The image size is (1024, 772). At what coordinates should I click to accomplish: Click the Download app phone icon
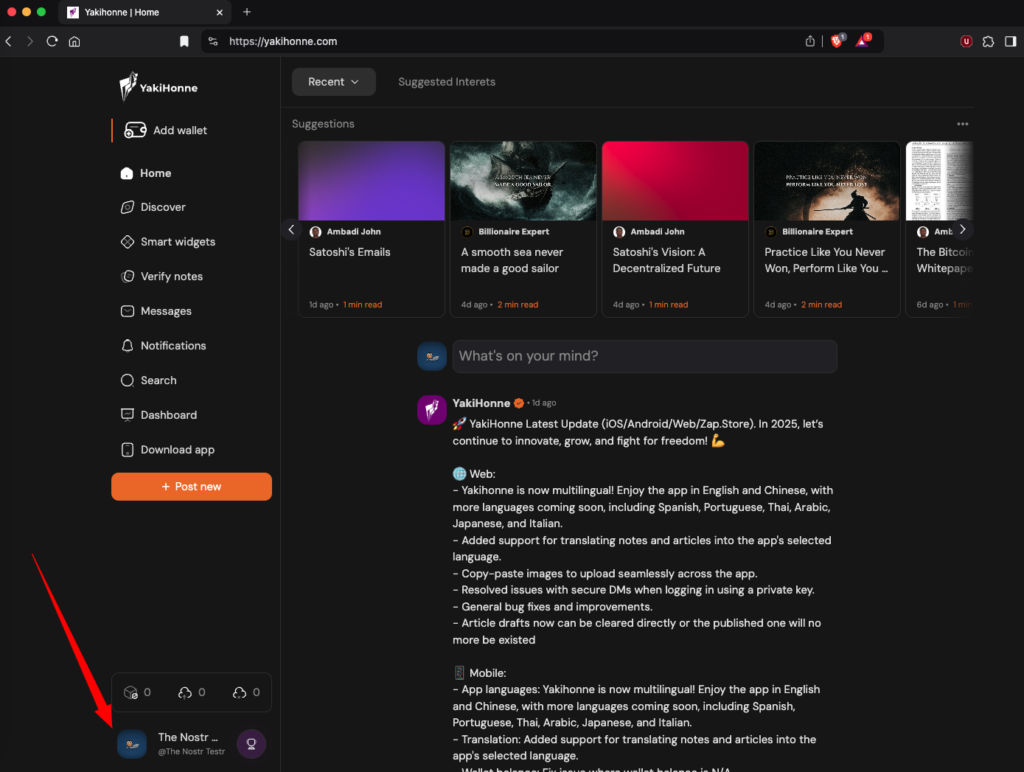click(x=127, y=449)
